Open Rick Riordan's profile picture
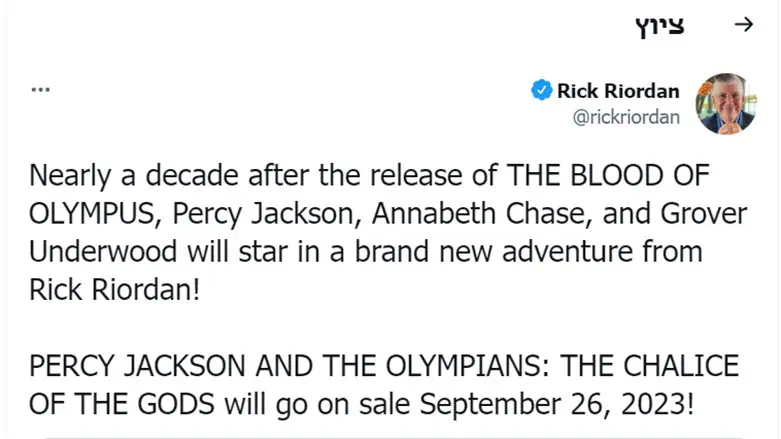 pos(725,104)
